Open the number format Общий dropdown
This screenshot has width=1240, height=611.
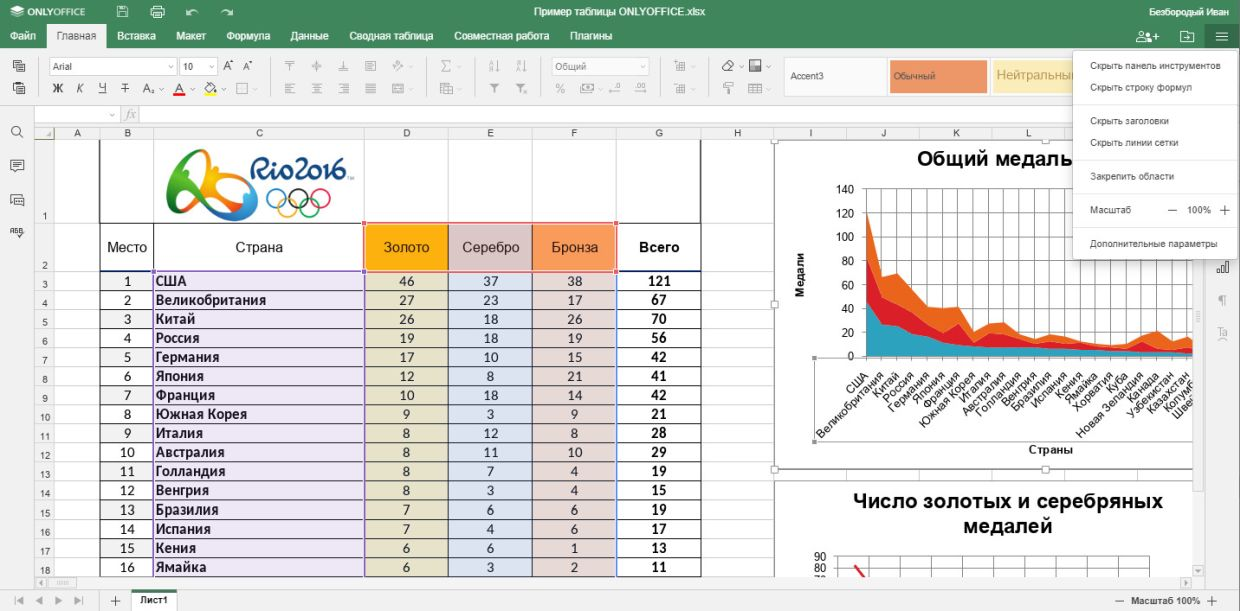click(641, 66)
